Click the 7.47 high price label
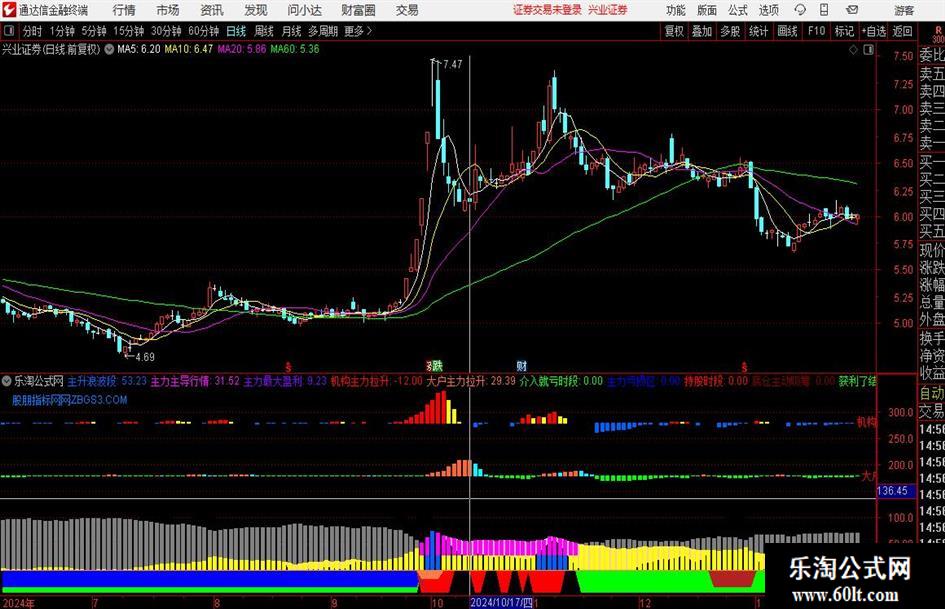 pos(453,64)
